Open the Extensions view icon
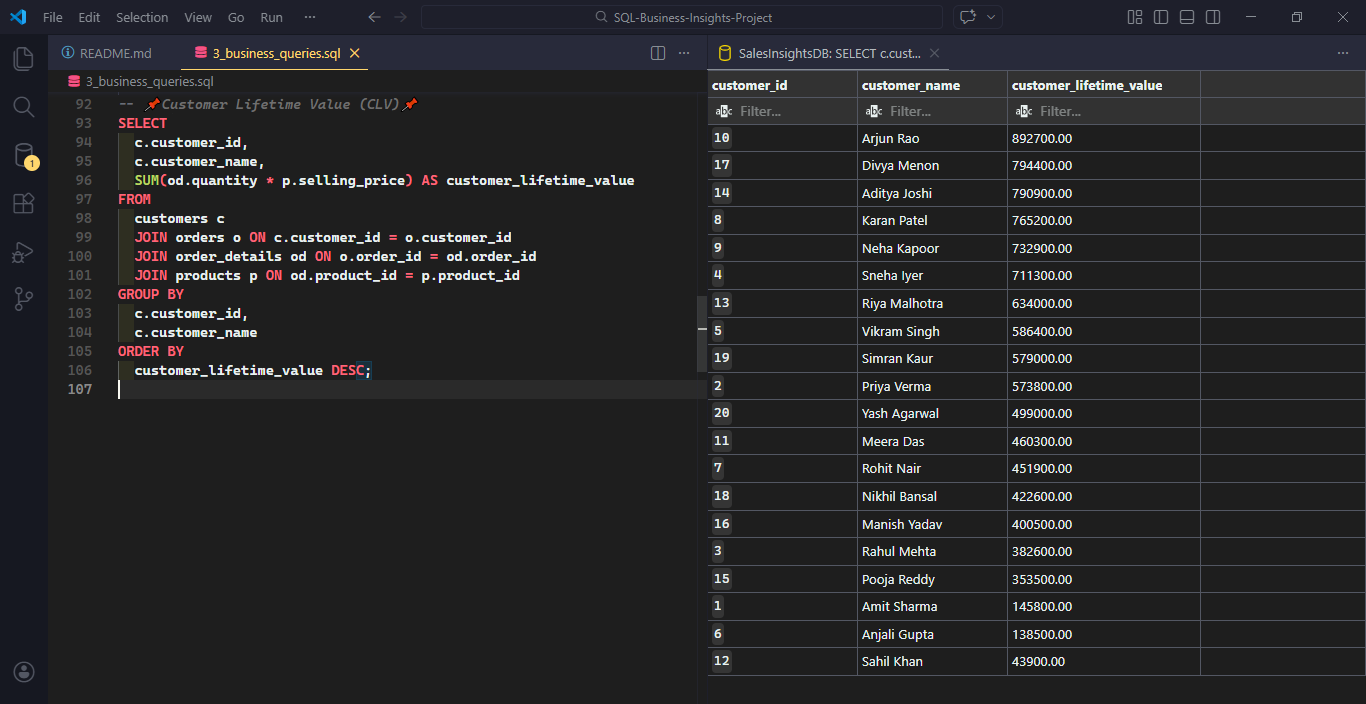The width and height of the screenshot is (1366, 704). point(24,204)
